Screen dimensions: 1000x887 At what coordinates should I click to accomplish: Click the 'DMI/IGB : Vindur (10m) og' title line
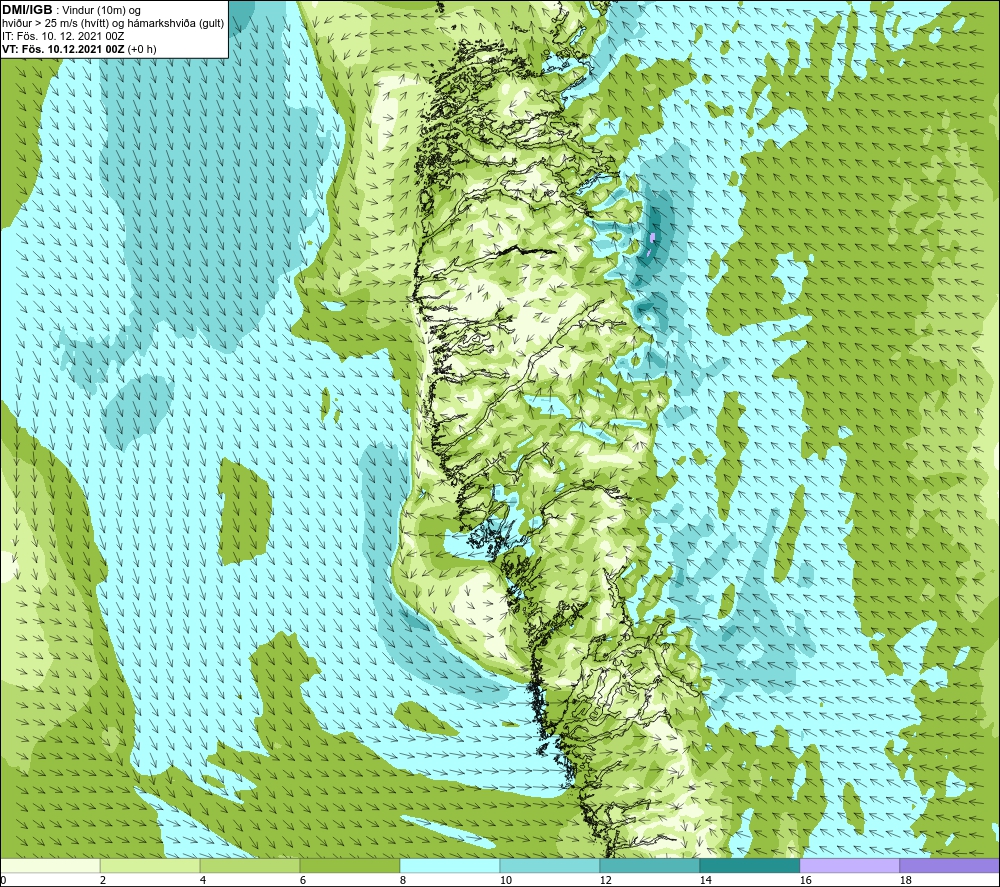[71, 10]
